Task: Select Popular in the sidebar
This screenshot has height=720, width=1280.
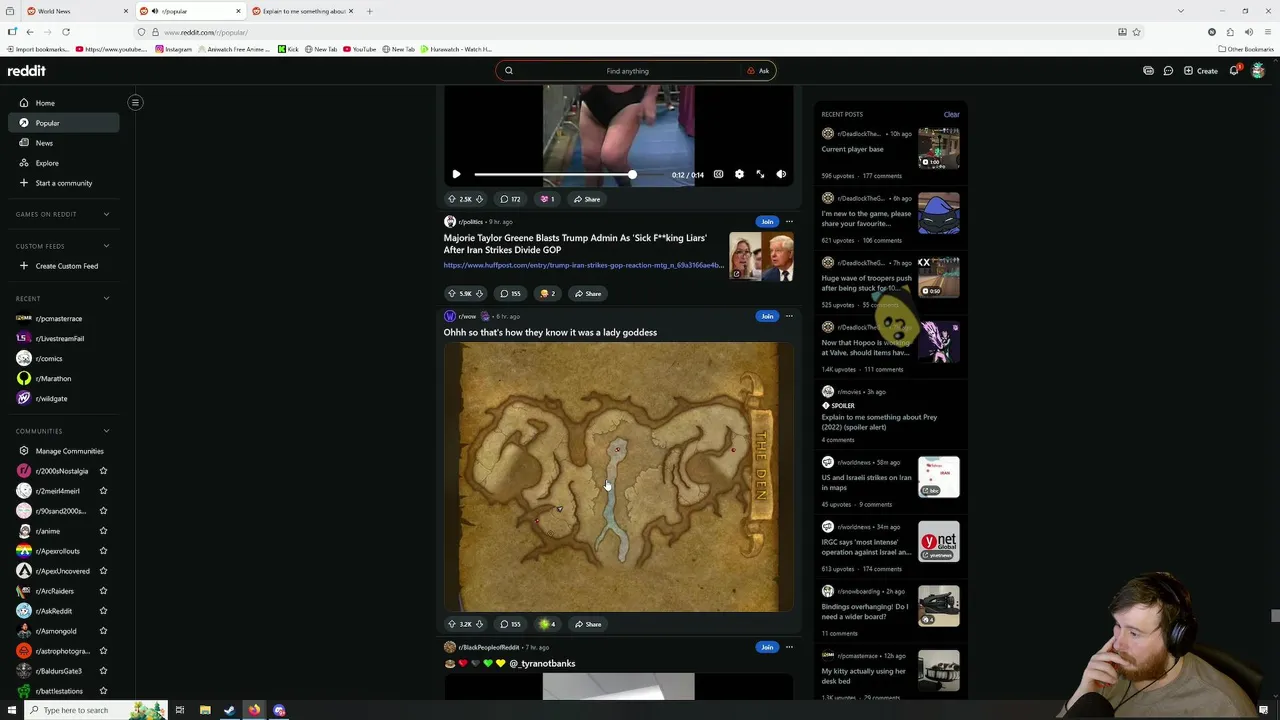Action: pos(64,123)
